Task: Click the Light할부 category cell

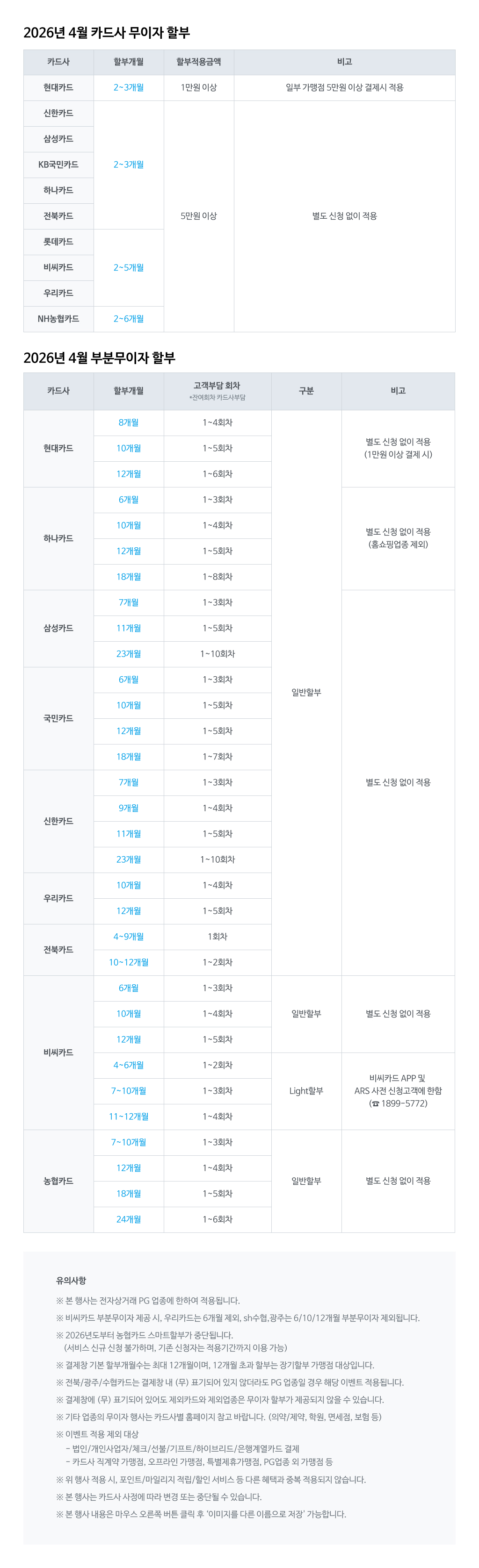Action: [306, 1091]
